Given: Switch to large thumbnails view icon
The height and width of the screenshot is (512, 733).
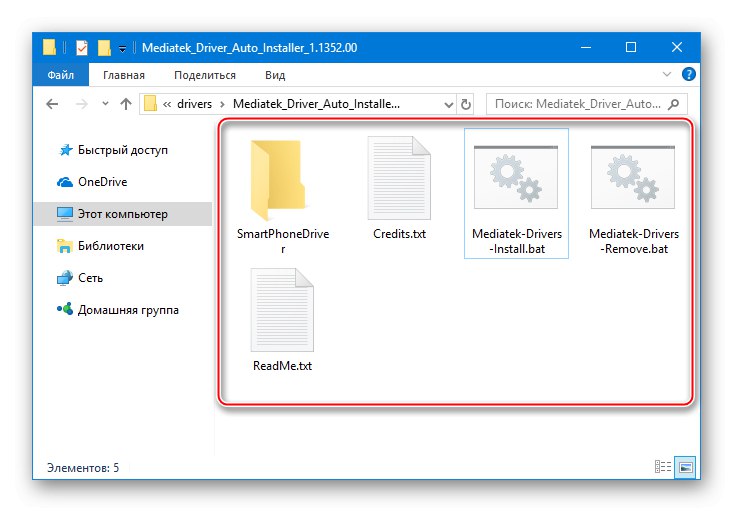Looking at the screenshot, I should tap(685, 467).
